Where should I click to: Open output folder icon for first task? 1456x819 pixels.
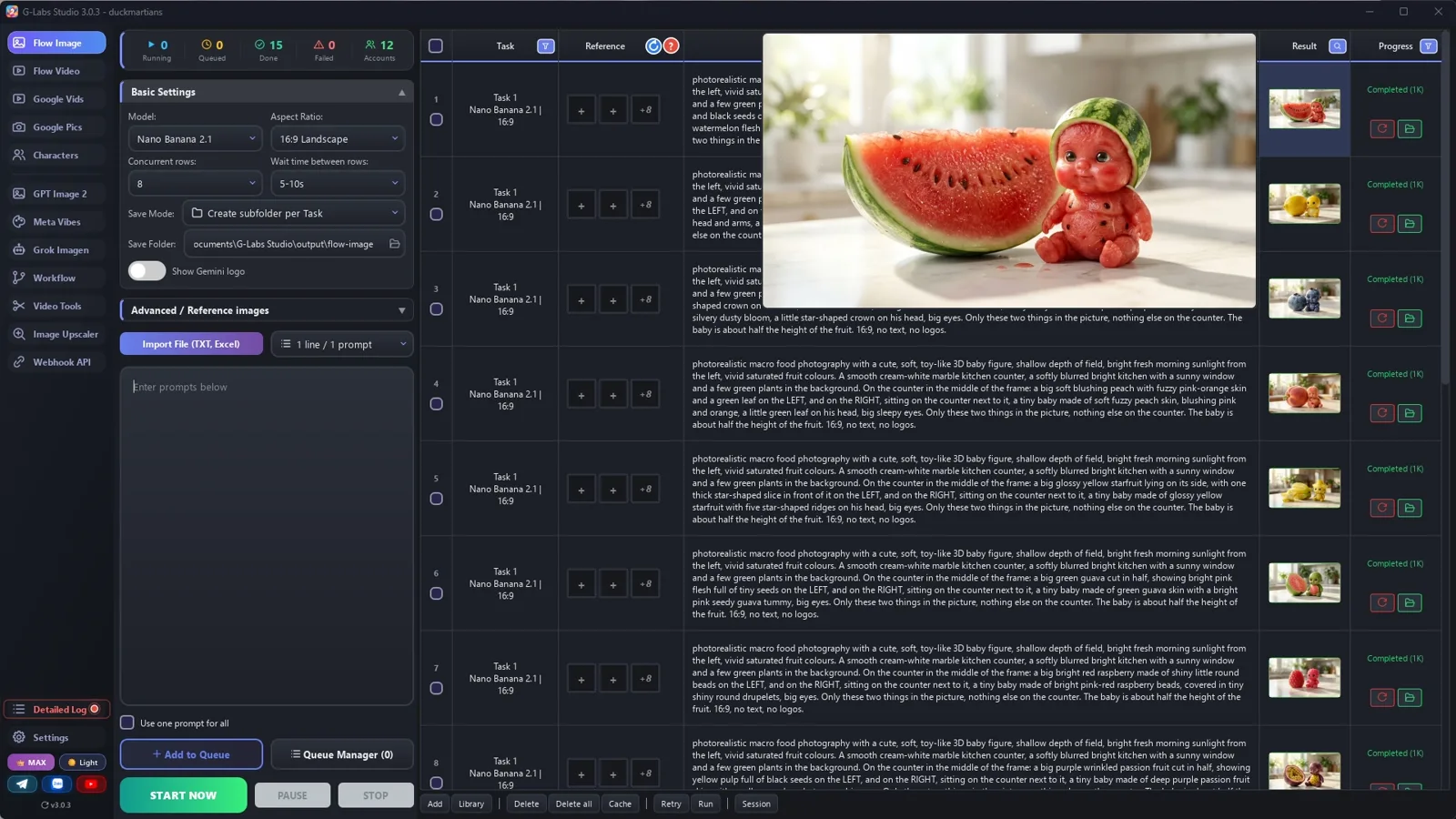(1410, 128)
